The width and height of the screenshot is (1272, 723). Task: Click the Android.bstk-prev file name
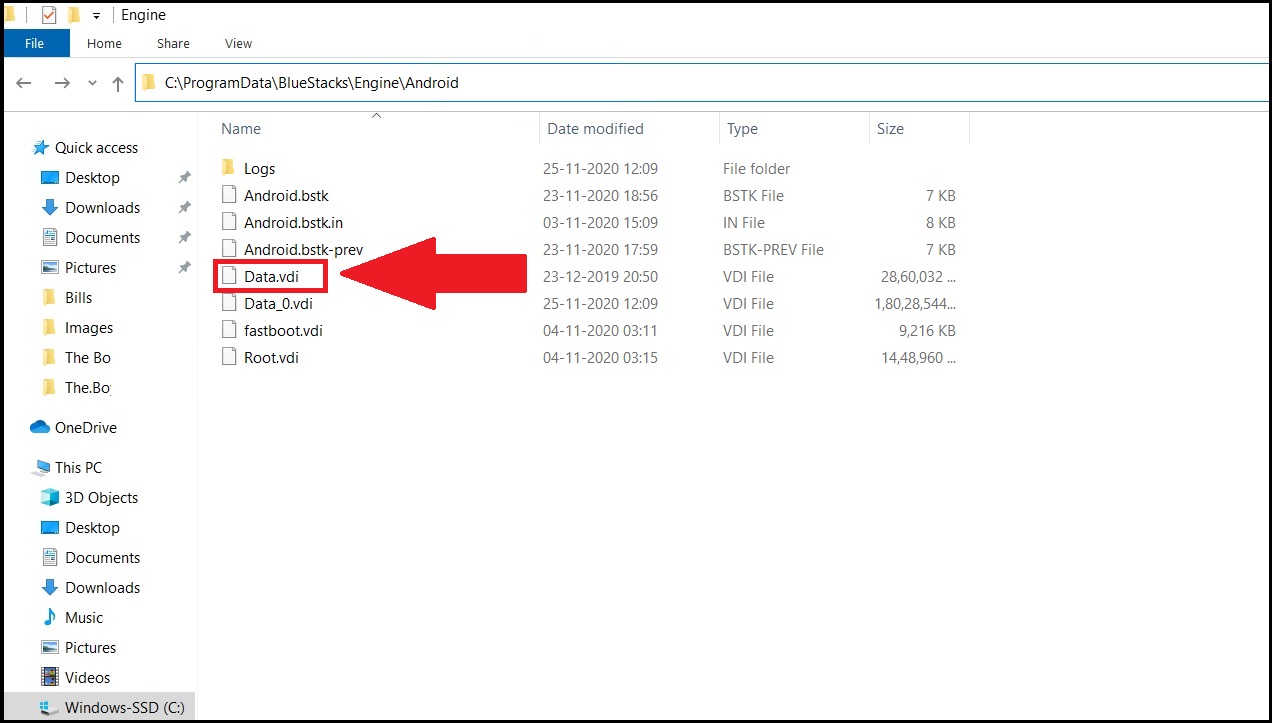pos(303,249)
